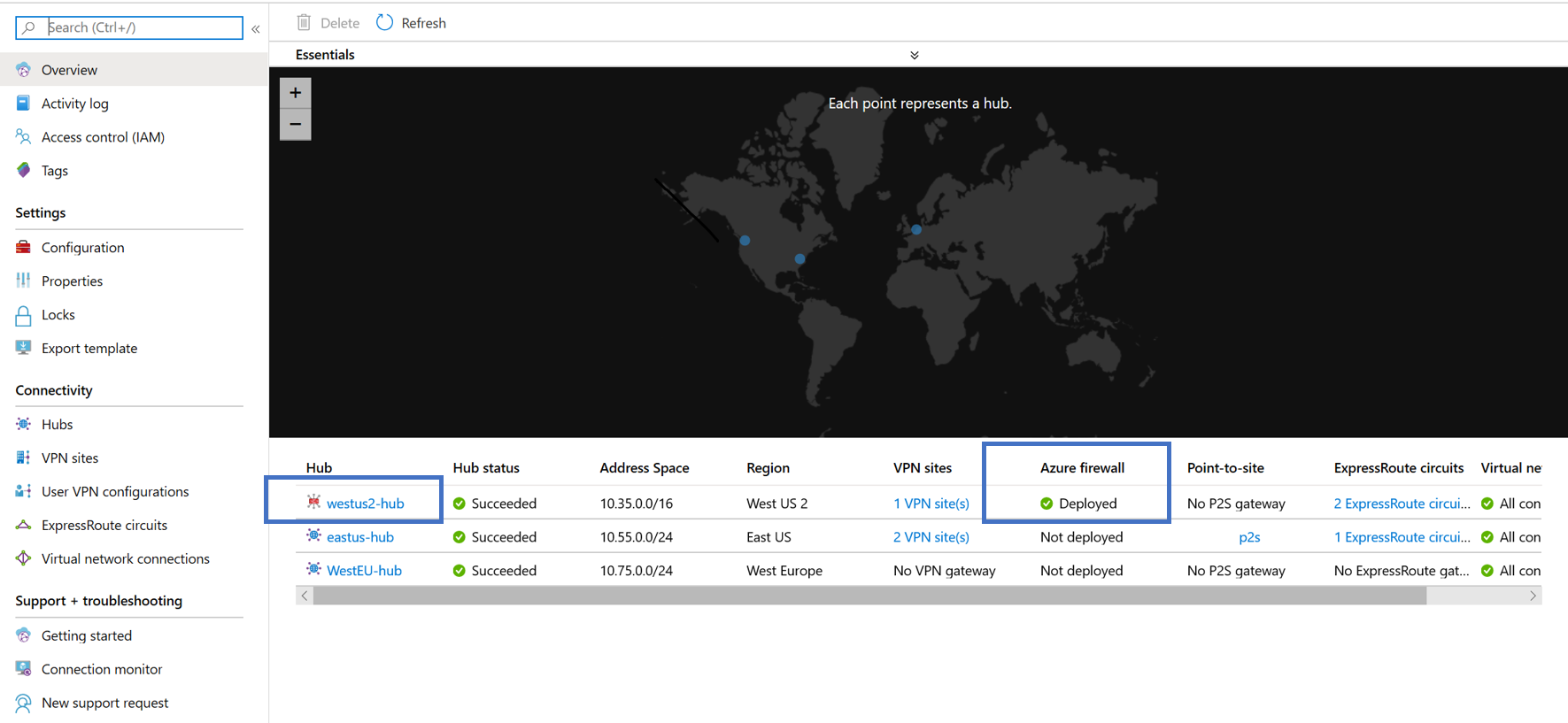Click the Connection monitor icon
The width and height of the screenshot is (1568, 723).
(24, 668)
